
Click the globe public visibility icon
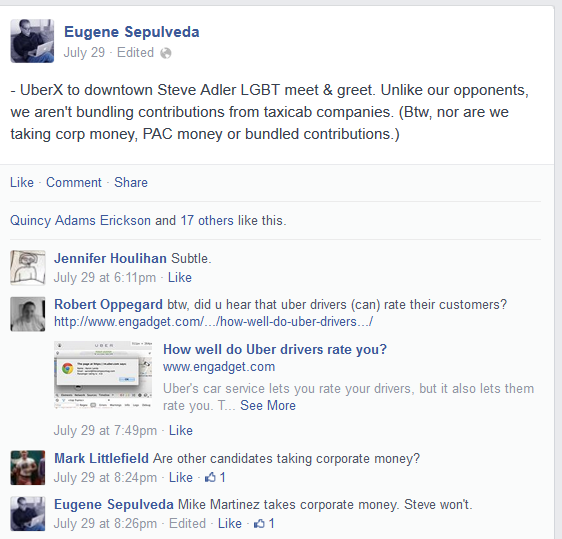166,53
